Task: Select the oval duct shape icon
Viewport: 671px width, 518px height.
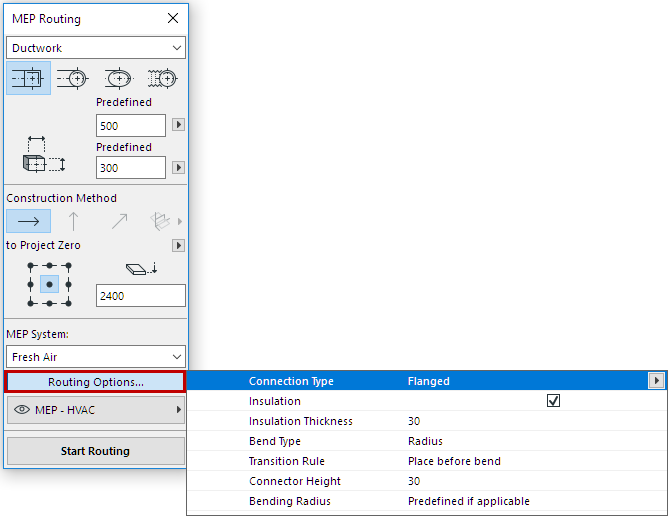Action: point(119,78)
